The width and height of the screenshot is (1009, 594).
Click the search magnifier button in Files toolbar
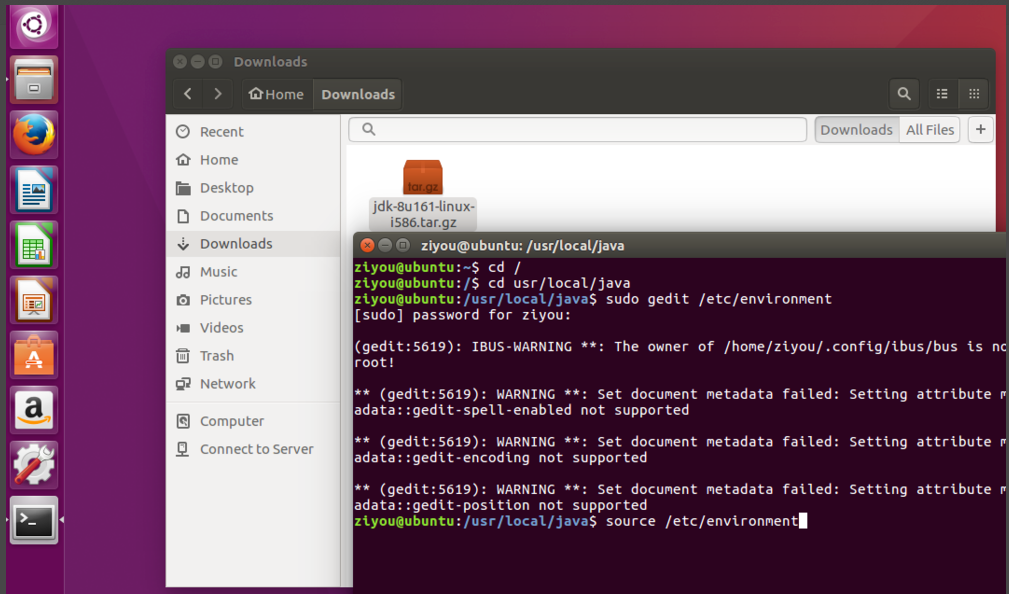[904, 94]
